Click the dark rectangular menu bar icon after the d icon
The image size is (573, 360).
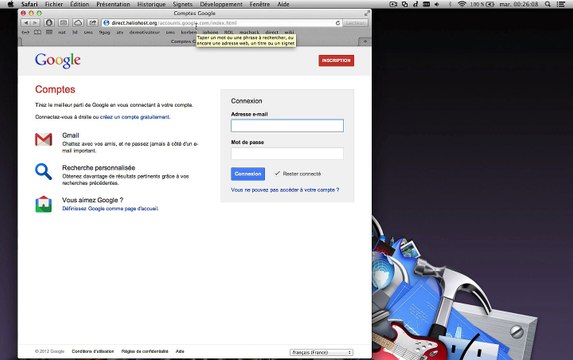click(x=426, y=4)
